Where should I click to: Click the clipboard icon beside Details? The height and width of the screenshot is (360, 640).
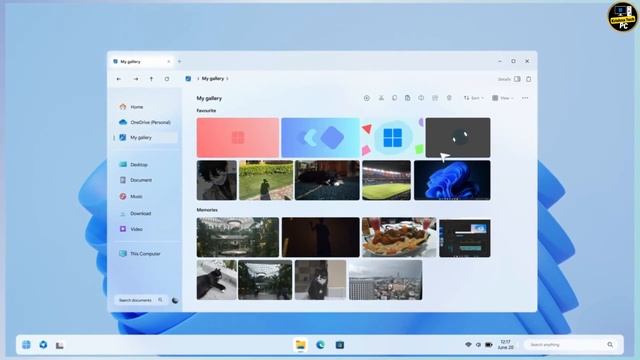[529, 79]
